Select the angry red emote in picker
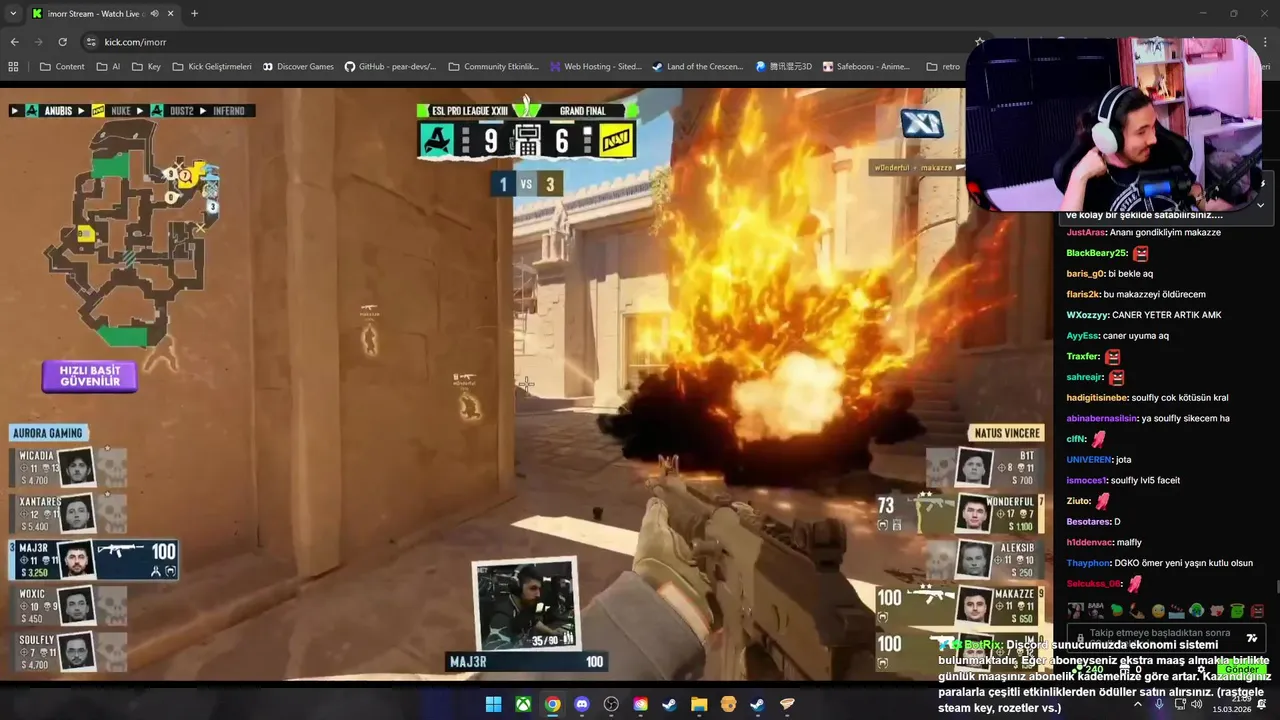The height and width of the screenshot is (720, 1280). (x=1257, y=611)
